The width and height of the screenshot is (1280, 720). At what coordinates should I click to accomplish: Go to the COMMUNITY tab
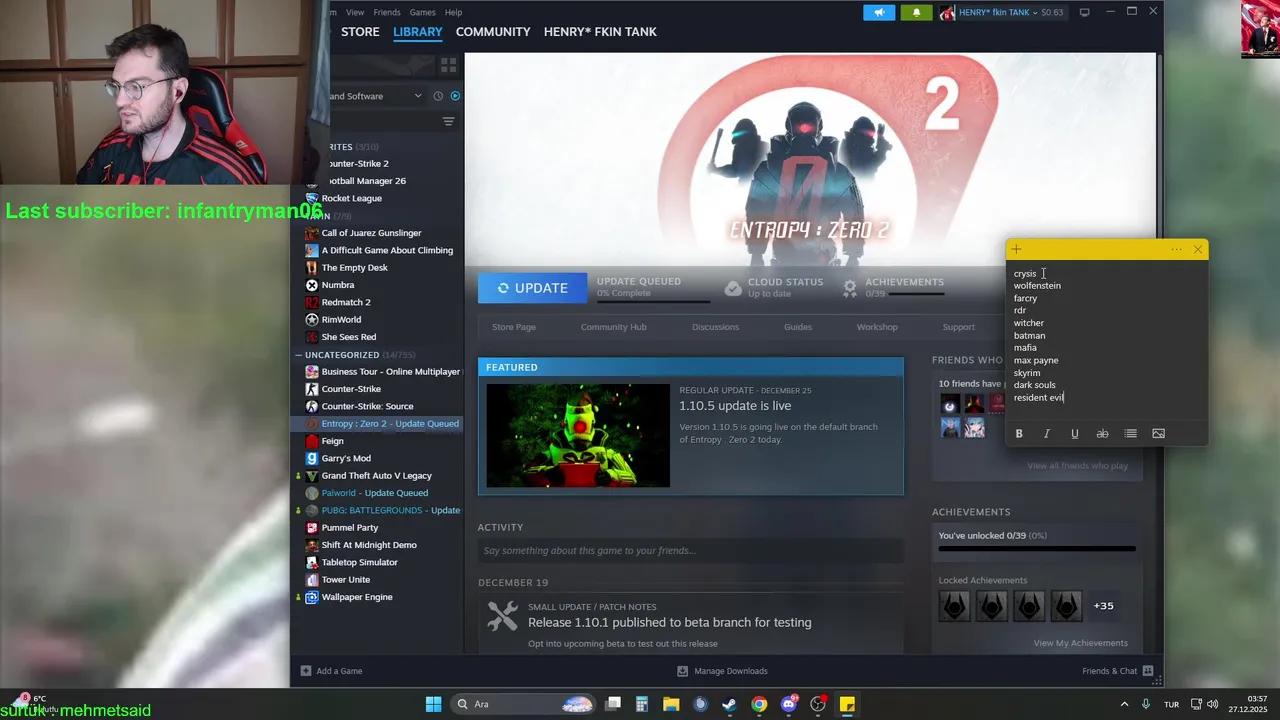pyautogui.click(x=493, y=32)
